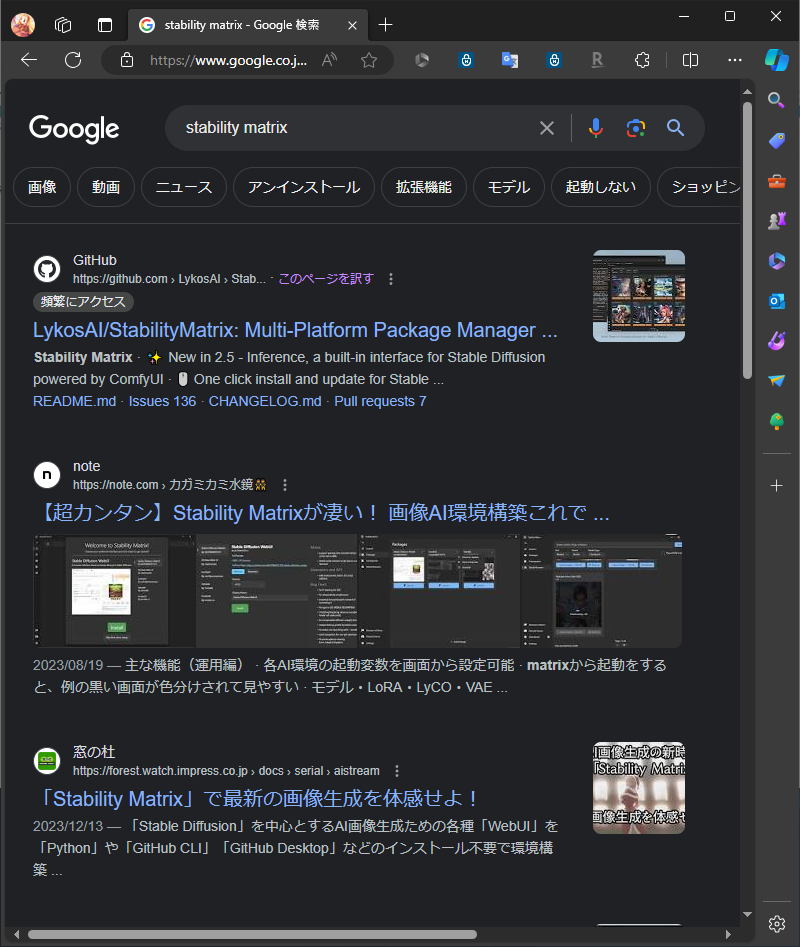Open LykosAI/StabilityMatrix GitHub result
800x947 pixels.
(295, 330)
